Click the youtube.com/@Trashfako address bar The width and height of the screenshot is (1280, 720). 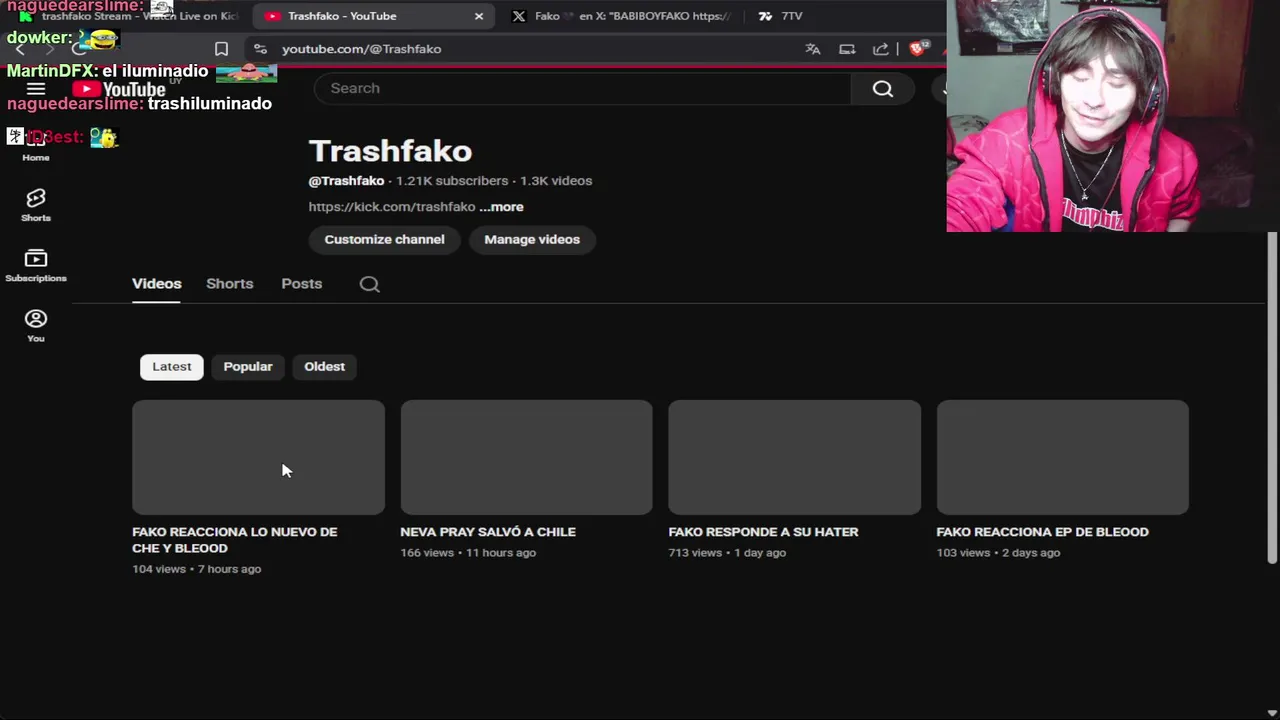361,49
